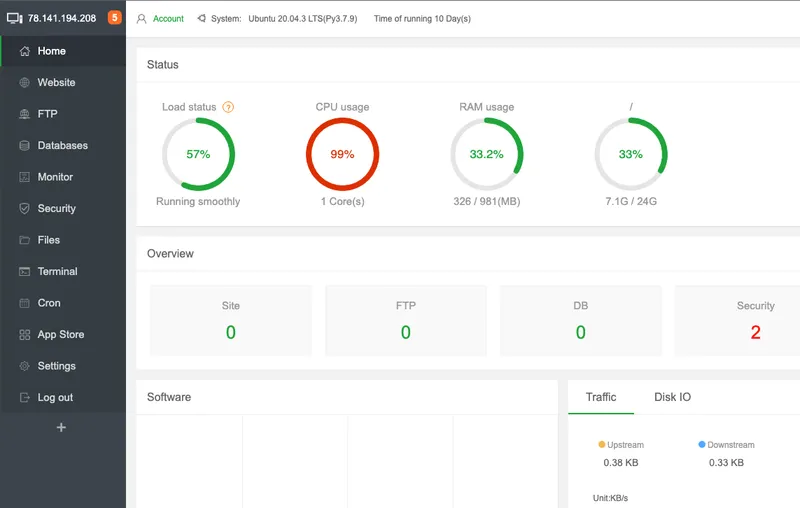Open Terminal via its sidebar icon

click(x=25, y=272)
